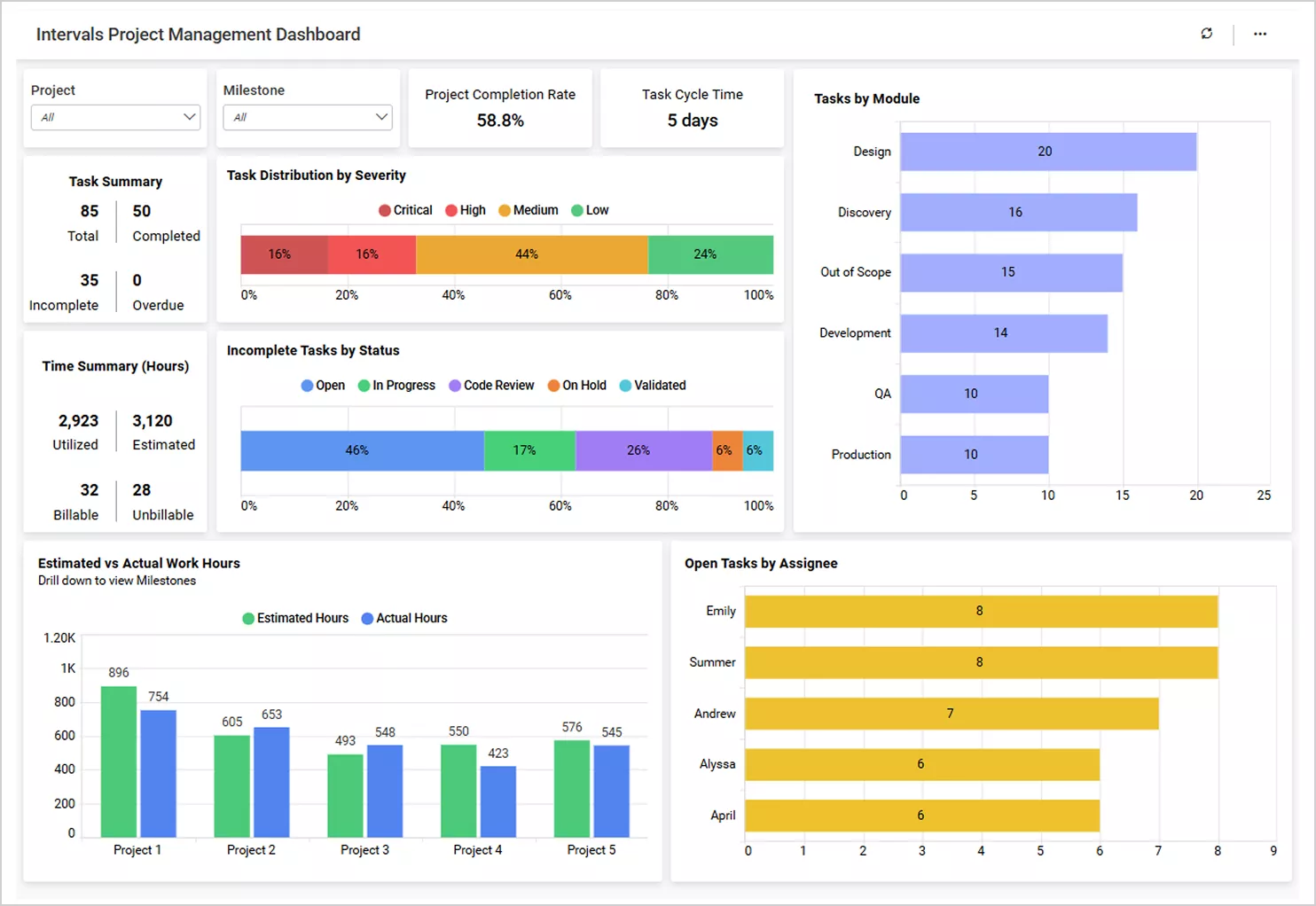Click the refresh dashboard icon
This screenshot has height=906, width=1316.
pyautogui.click(x=1206, y=34)
